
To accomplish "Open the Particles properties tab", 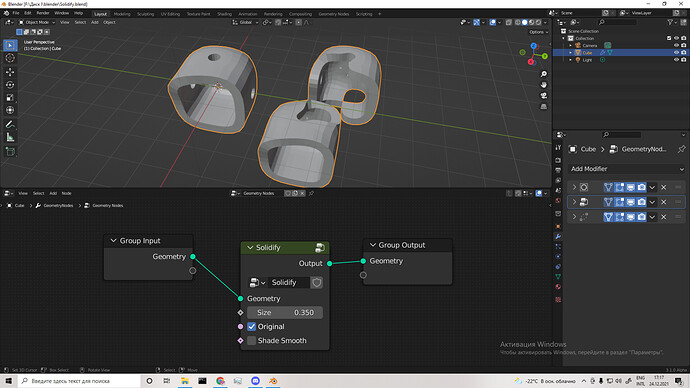I will pos(558,247).
